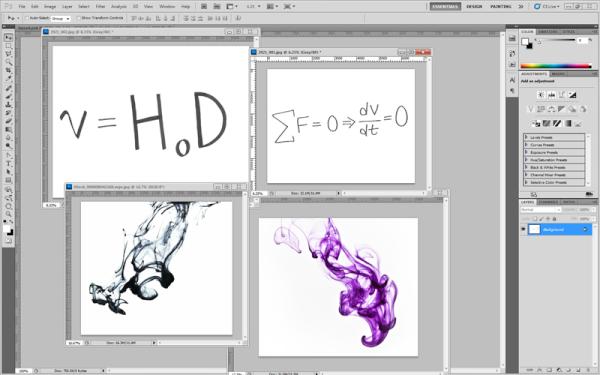Add a Levels adjustment
This screenshot has width=600, height=375.
click(551, 95)
